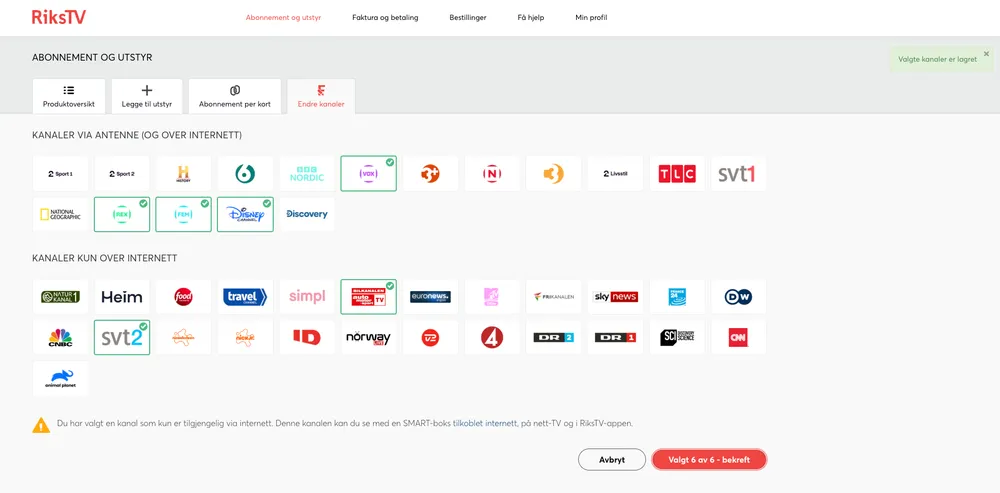Screen dimensions: 1000x493
Task: Choose the Food Network channel
Action: 183,297
